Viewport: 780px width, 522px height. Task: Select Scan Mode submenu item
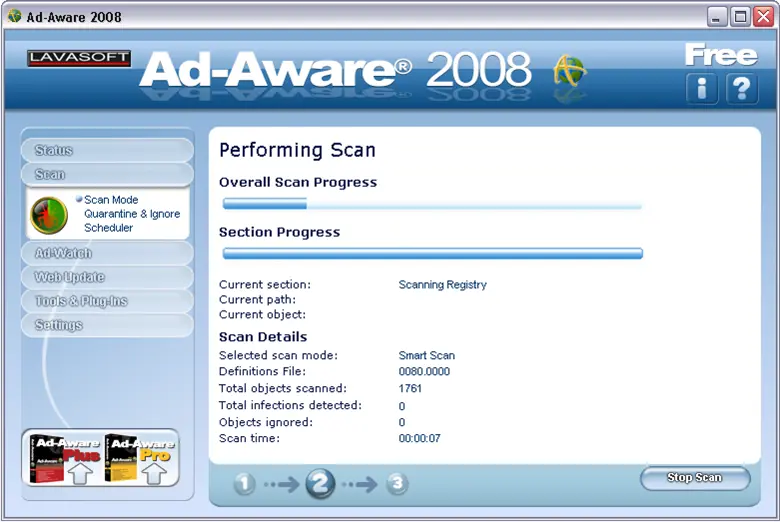pos(111,200)
